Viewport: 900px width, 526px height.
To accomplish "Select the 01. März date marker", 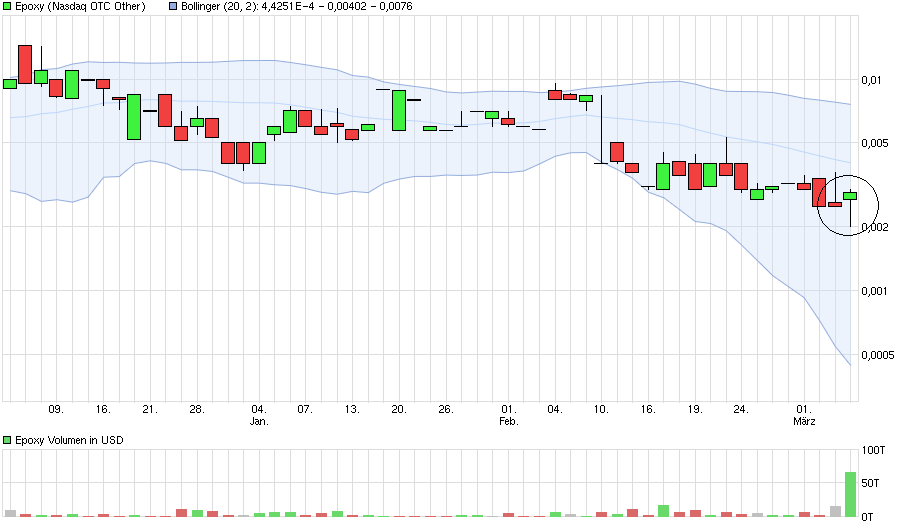I will pyautogui.click(x=804, y=415).
